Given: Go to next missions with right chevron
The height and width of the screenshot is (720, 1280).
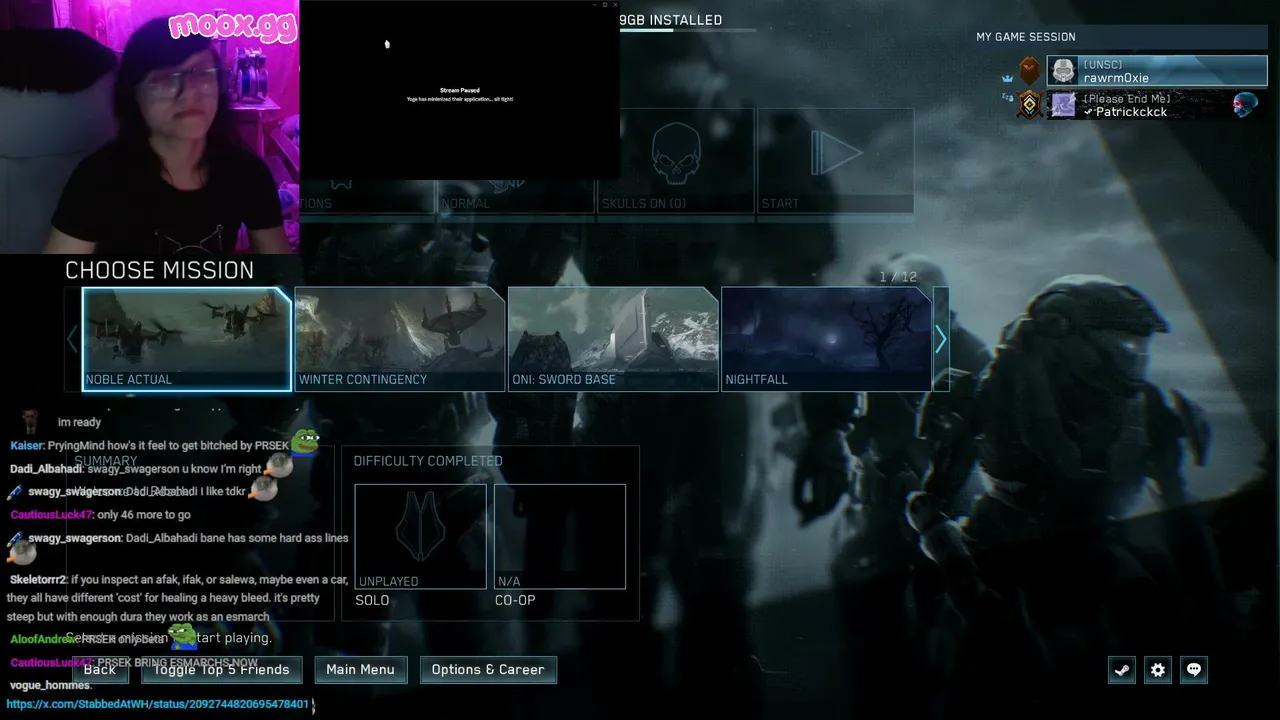Looking at the screenshot, I should [940, 340].
